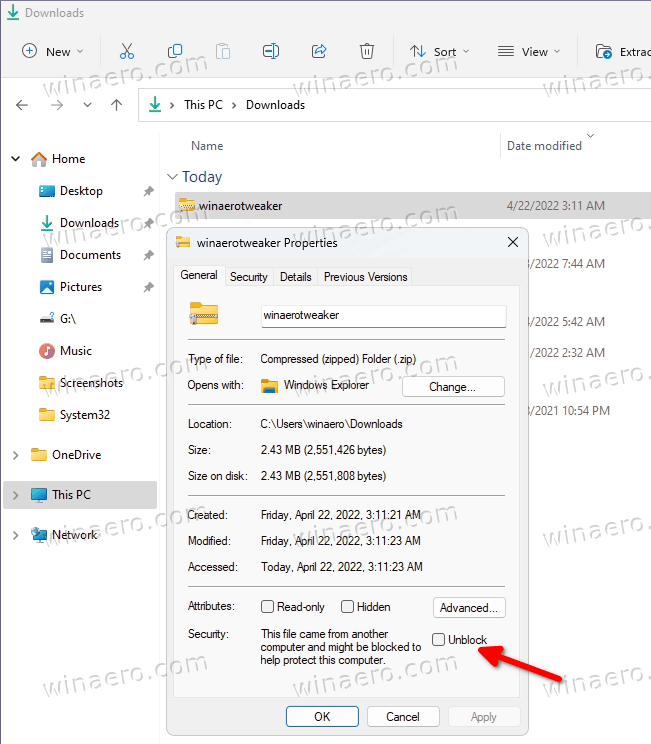The image size is (651, 744).
Task: Check the Unblock checkbox
Action: pos(438,640)
